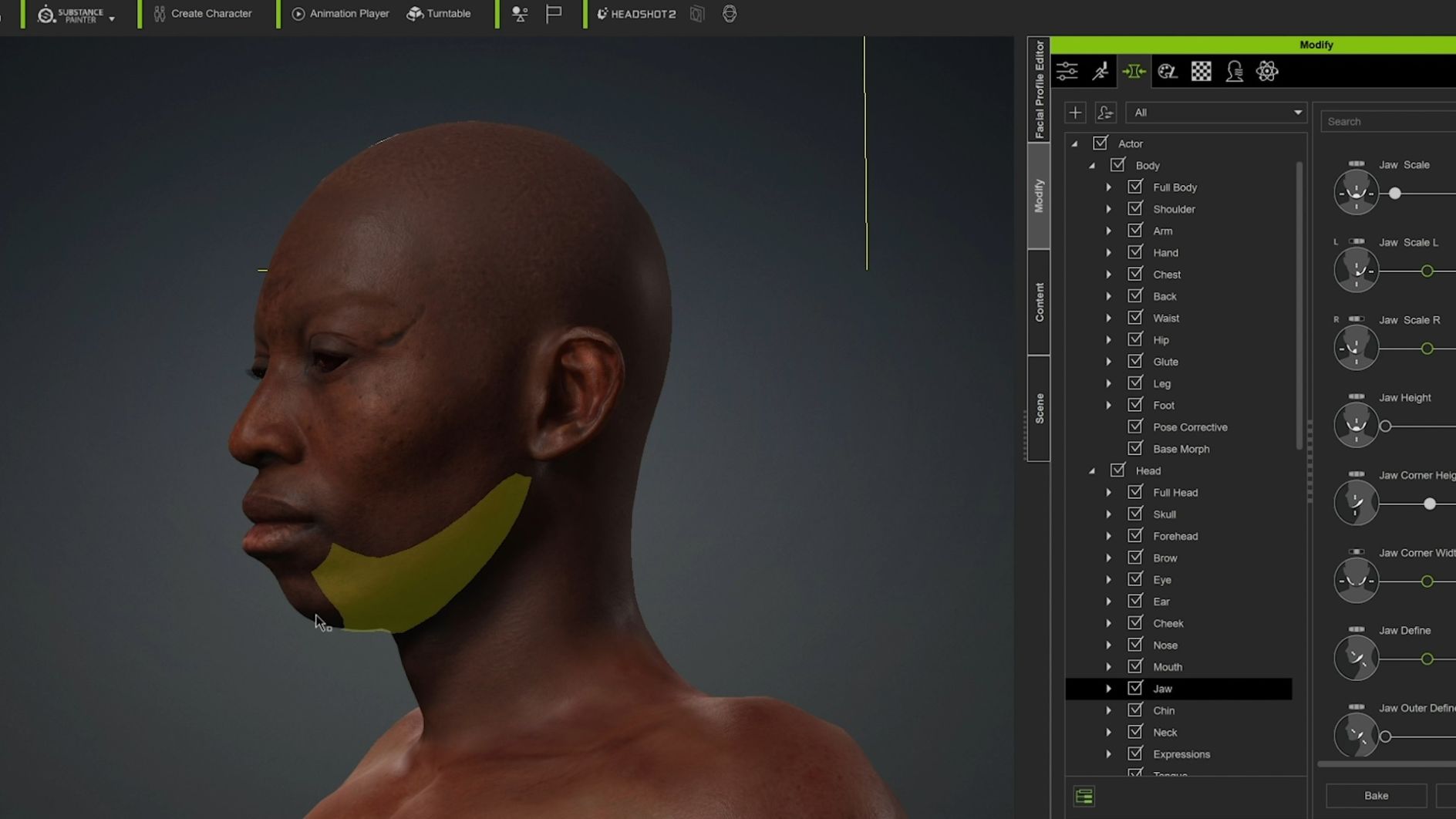The width and height of the screenshot is (1456, 819).
Task: Select the morph sliders parameters icon
Action: [1067, 71]
